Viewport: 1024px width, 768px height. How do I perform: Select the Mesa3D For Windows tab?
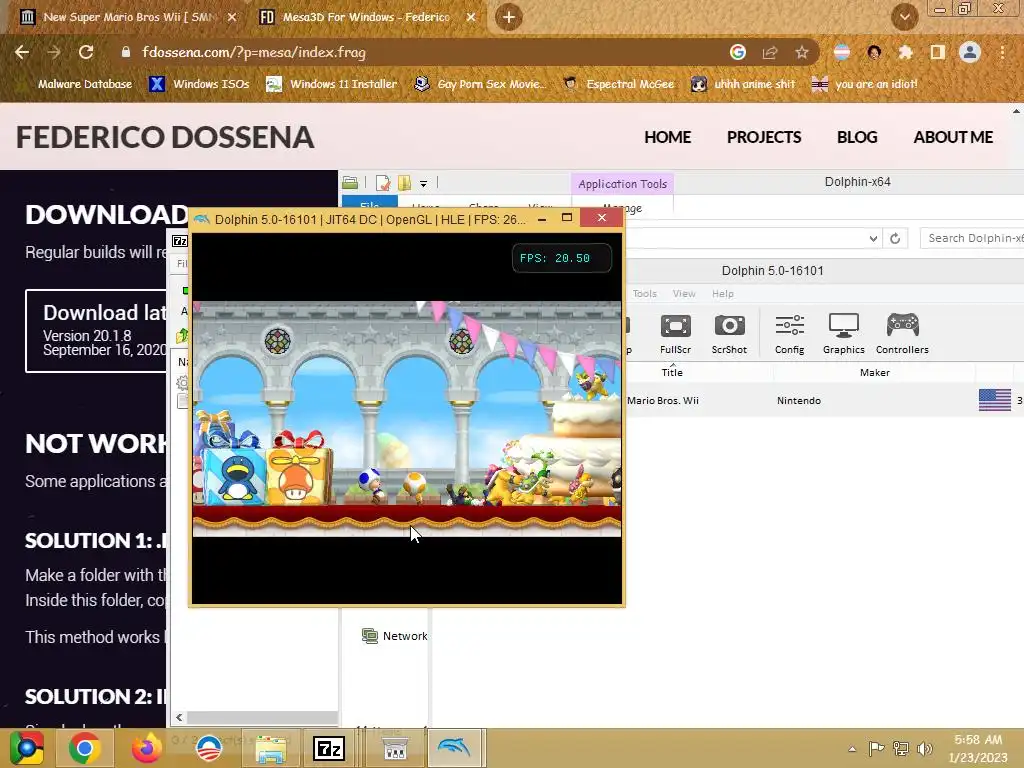coord(366,17)
